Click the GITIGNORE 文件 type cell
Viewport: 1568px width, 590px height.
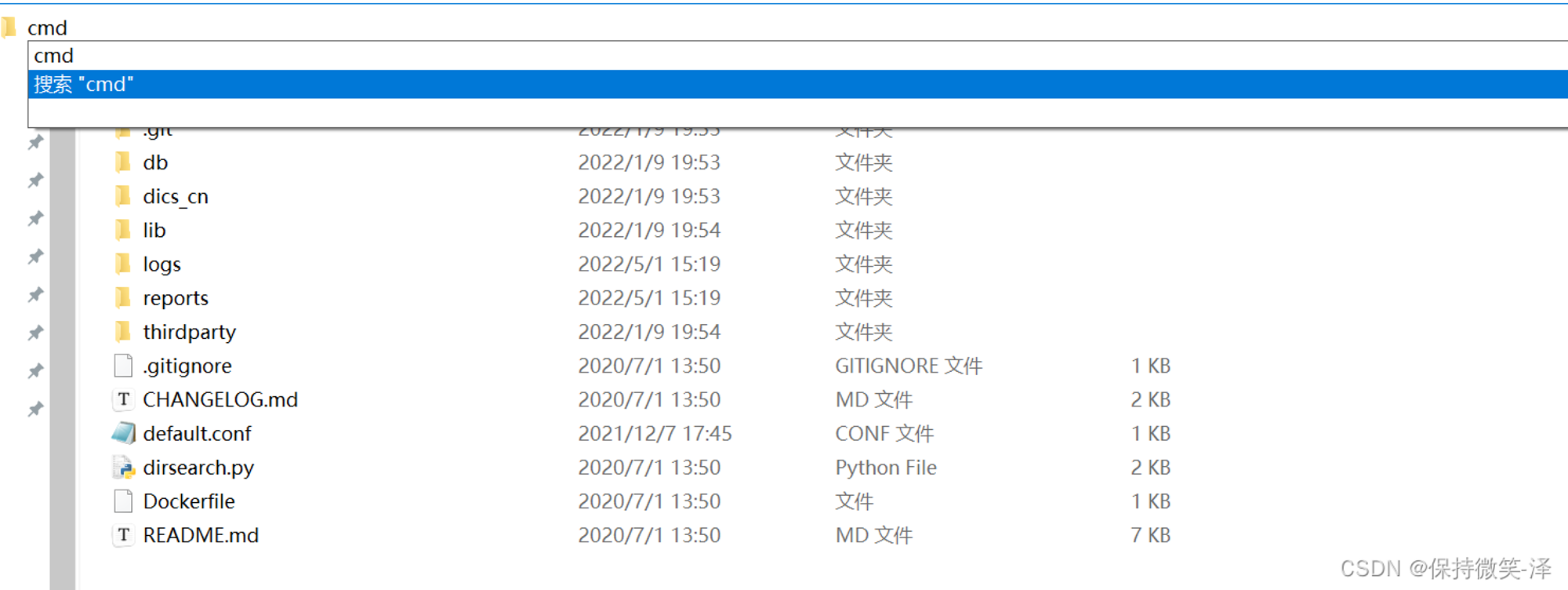coord(909,366)
